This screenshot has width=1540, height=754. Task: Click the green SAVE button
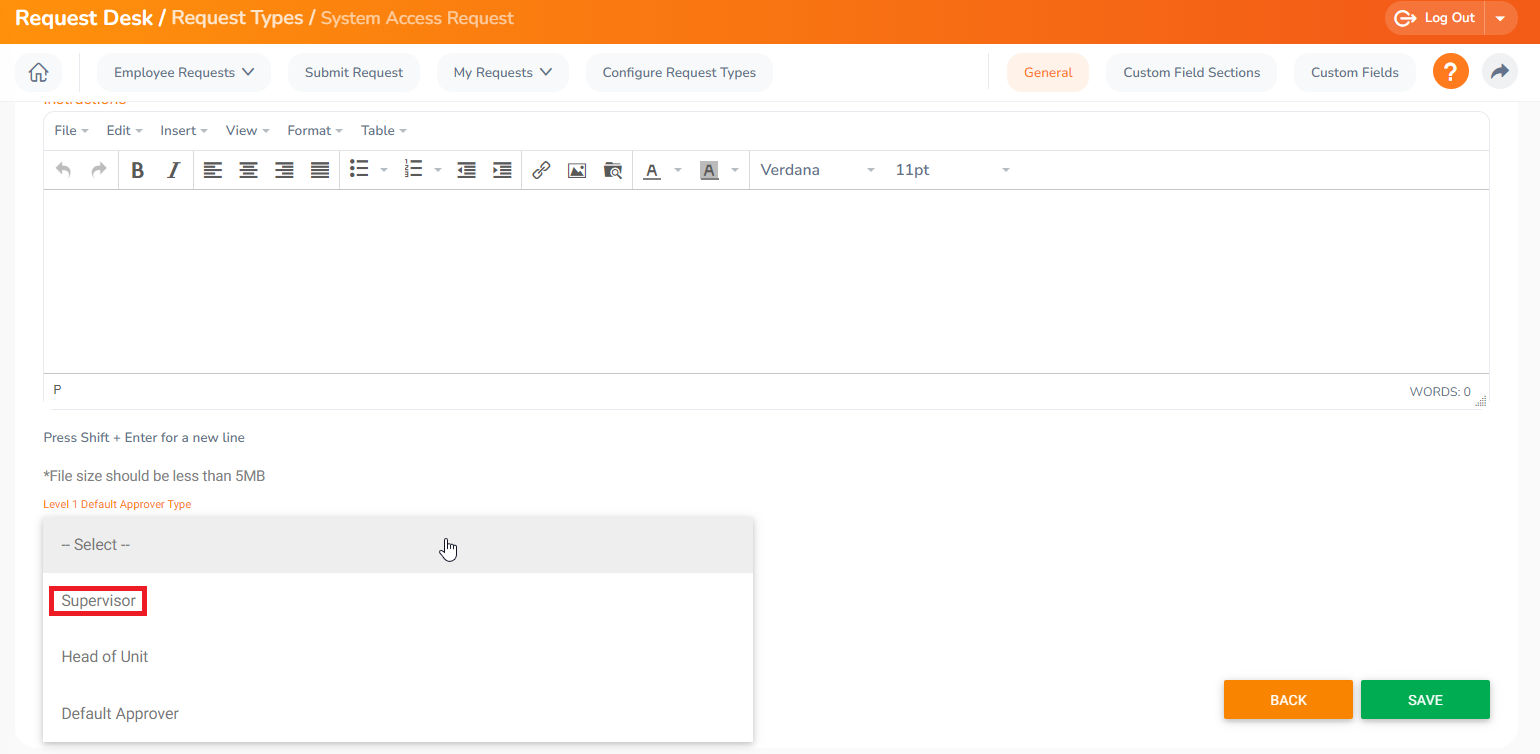[1424, 700]
